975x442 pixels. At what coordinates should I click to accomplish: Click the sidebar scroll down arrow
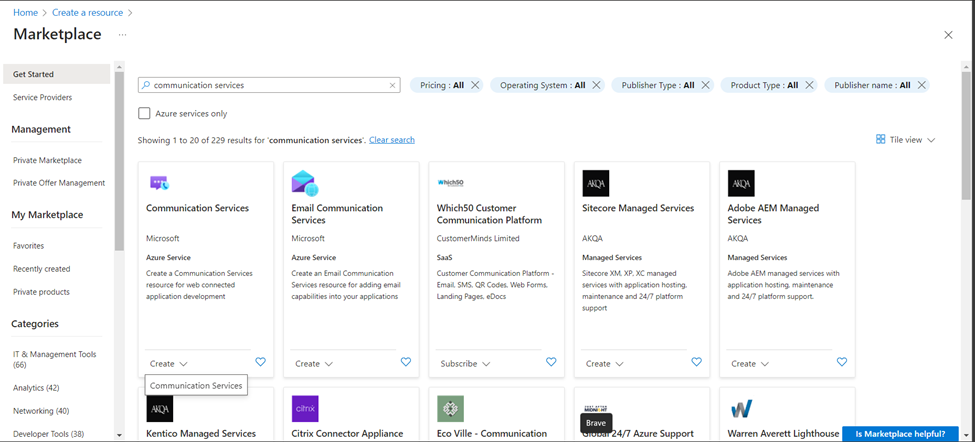tap(119, 436)
